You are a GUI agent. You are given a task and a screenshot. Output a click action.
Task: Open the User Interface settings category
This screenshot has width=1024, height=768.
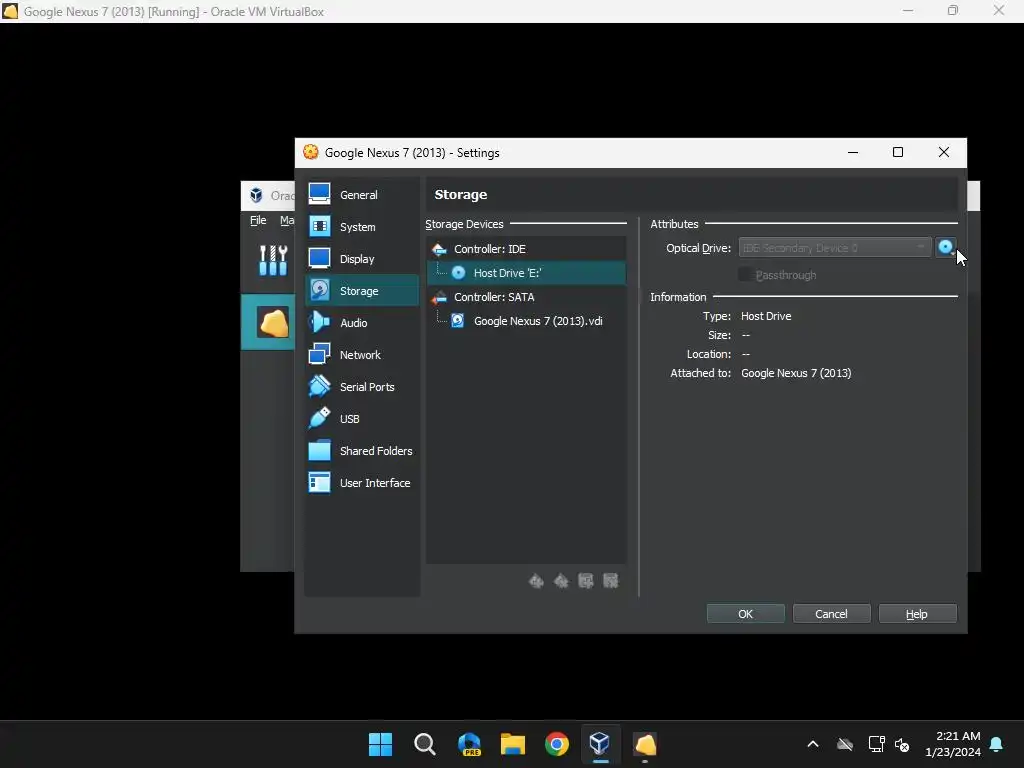pos(362,483)
